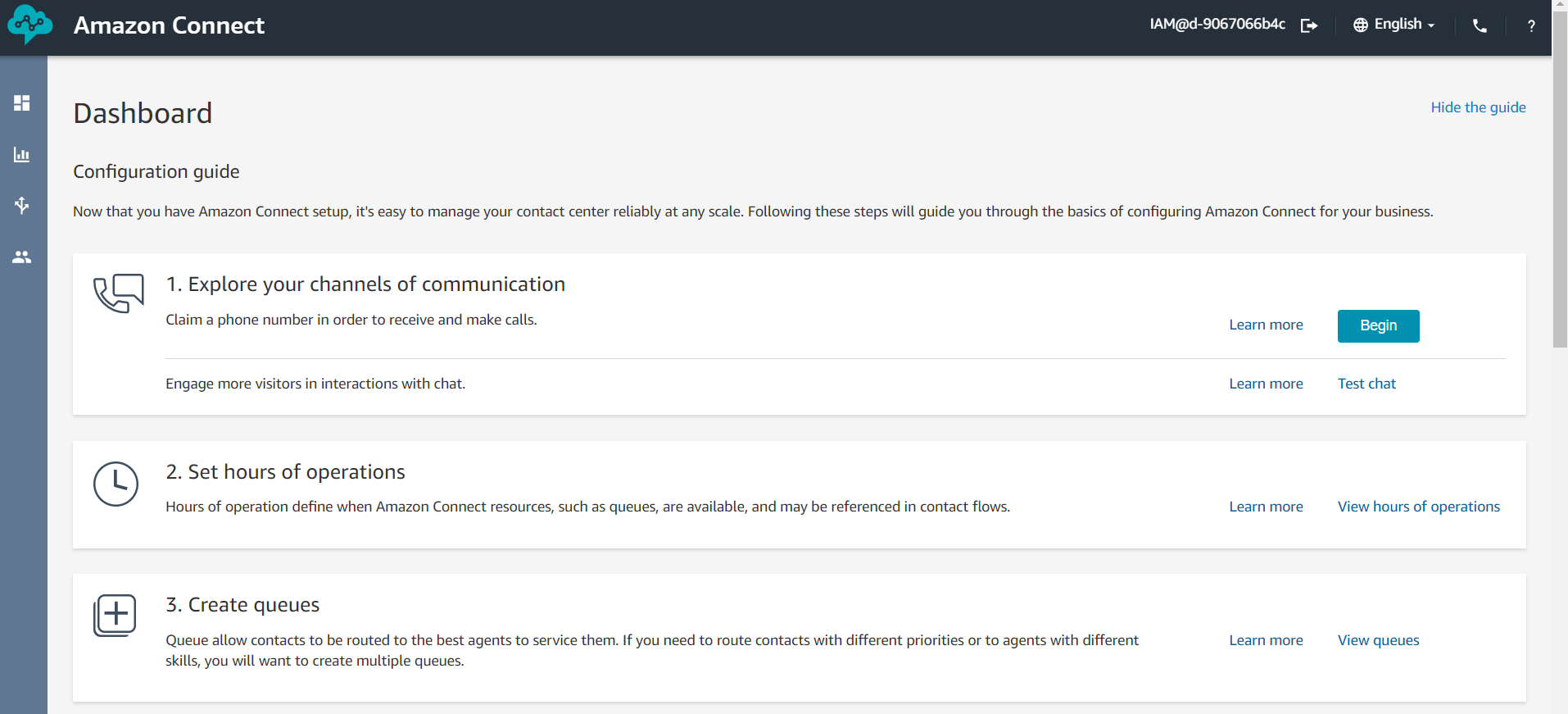The height and width of the screenshot is (714, 1568).
Task: Click the Begin button
Action: coord(1378,325)
